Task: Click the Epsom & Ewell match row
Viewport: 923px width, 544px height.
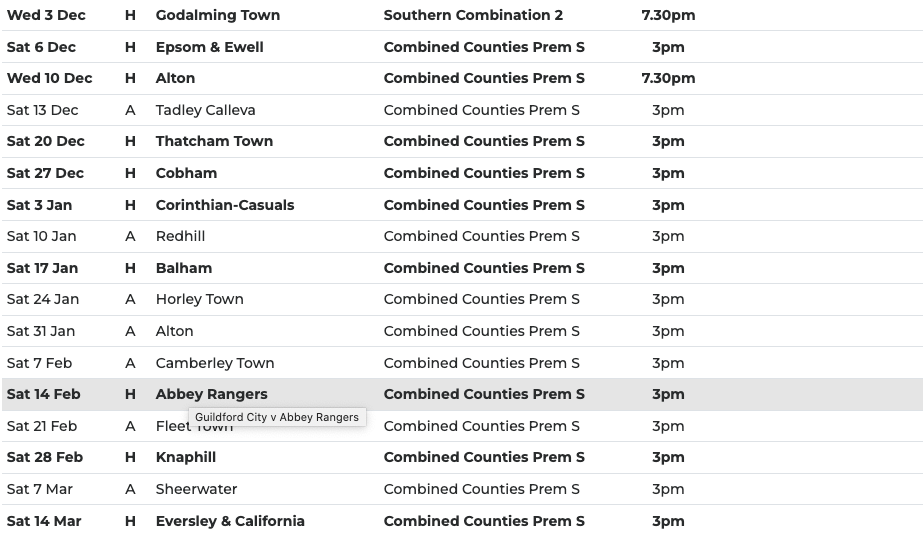Action: click(x=209, y=47)
